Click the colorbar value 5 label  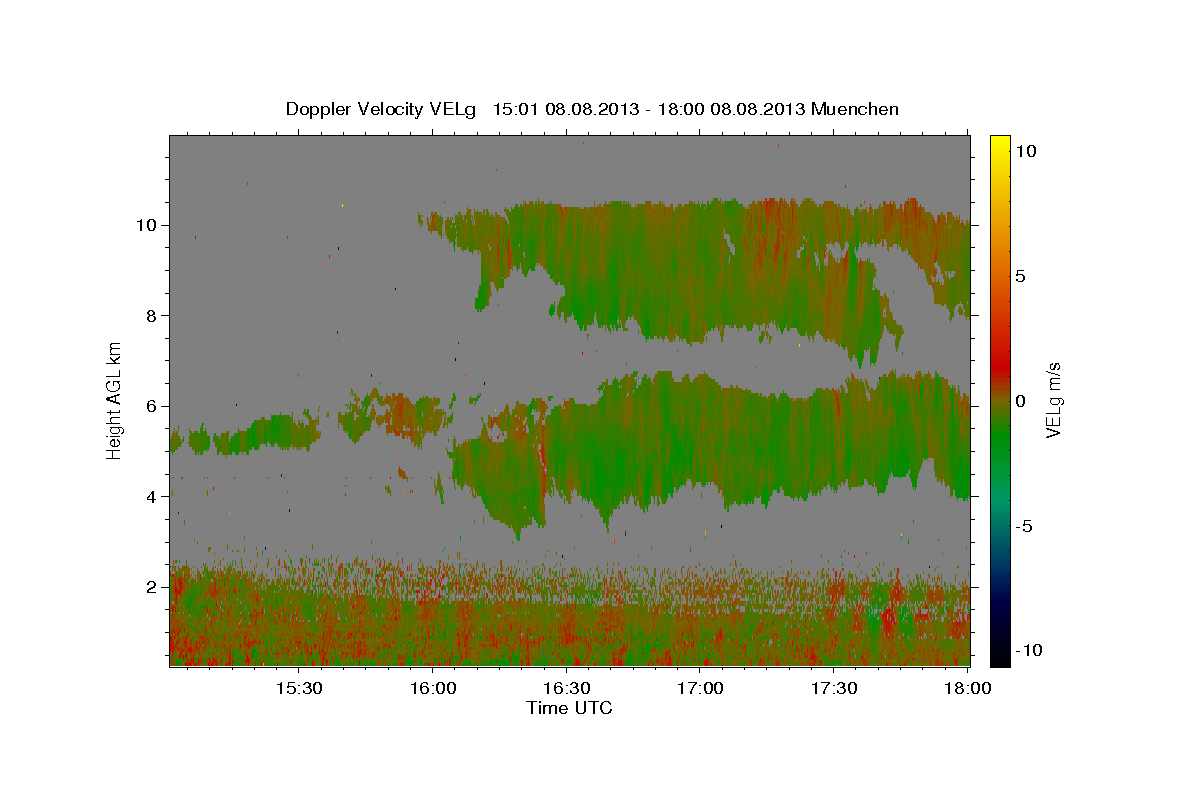click(x=1020, y=276)
